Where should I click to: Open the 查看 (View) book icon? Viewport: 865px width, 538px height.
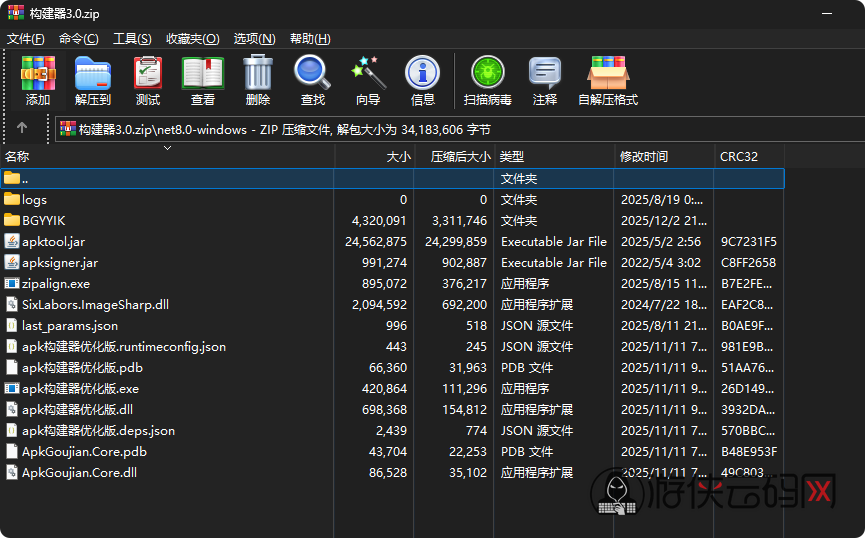(203, 80)
